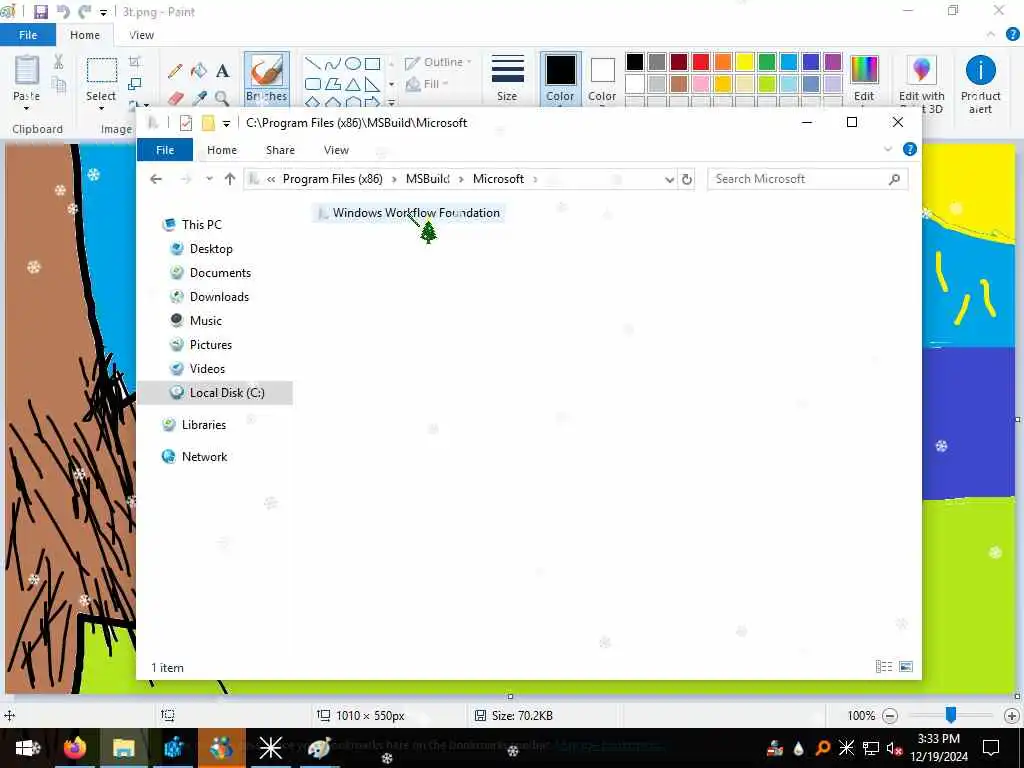Viewport: 1024px width, 768px height.
Task: Open Firefox from the taskbar
Action: tap(75, 746)
